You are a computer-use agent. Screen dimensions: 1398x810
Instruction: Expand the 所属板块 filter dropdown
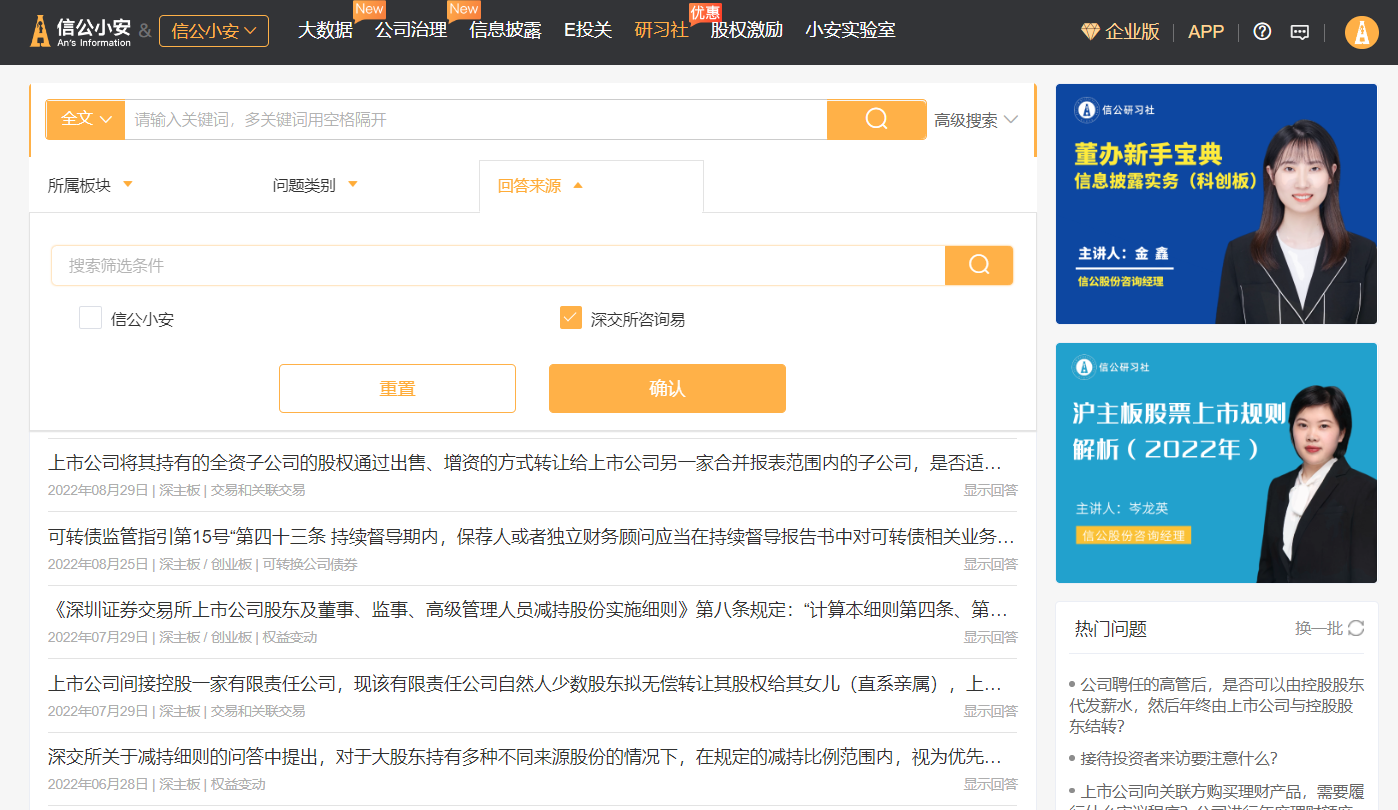point(90,185)
